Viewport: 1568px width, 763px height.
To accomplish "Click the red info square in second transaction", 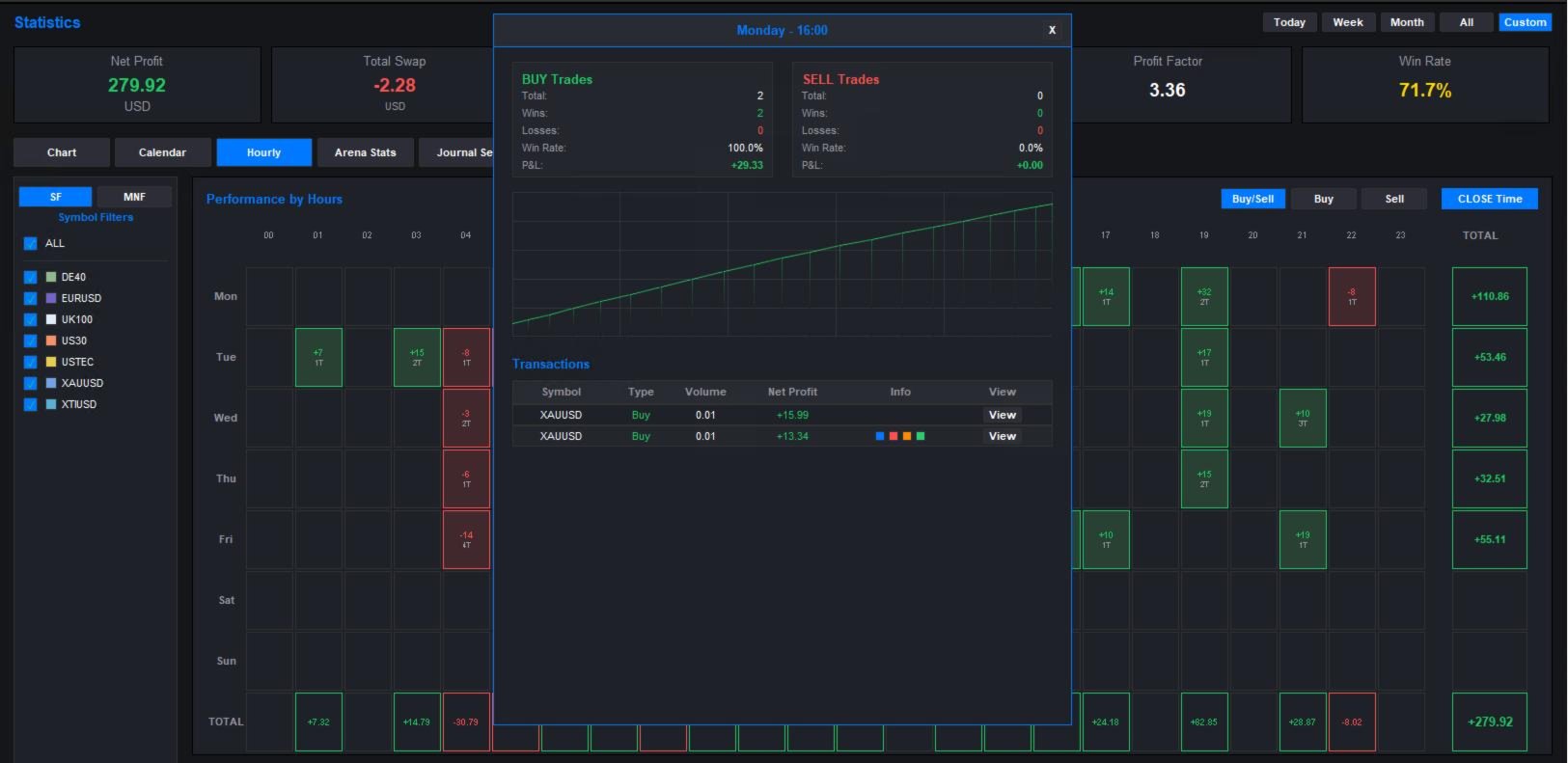I will click(x=894, y=436).
